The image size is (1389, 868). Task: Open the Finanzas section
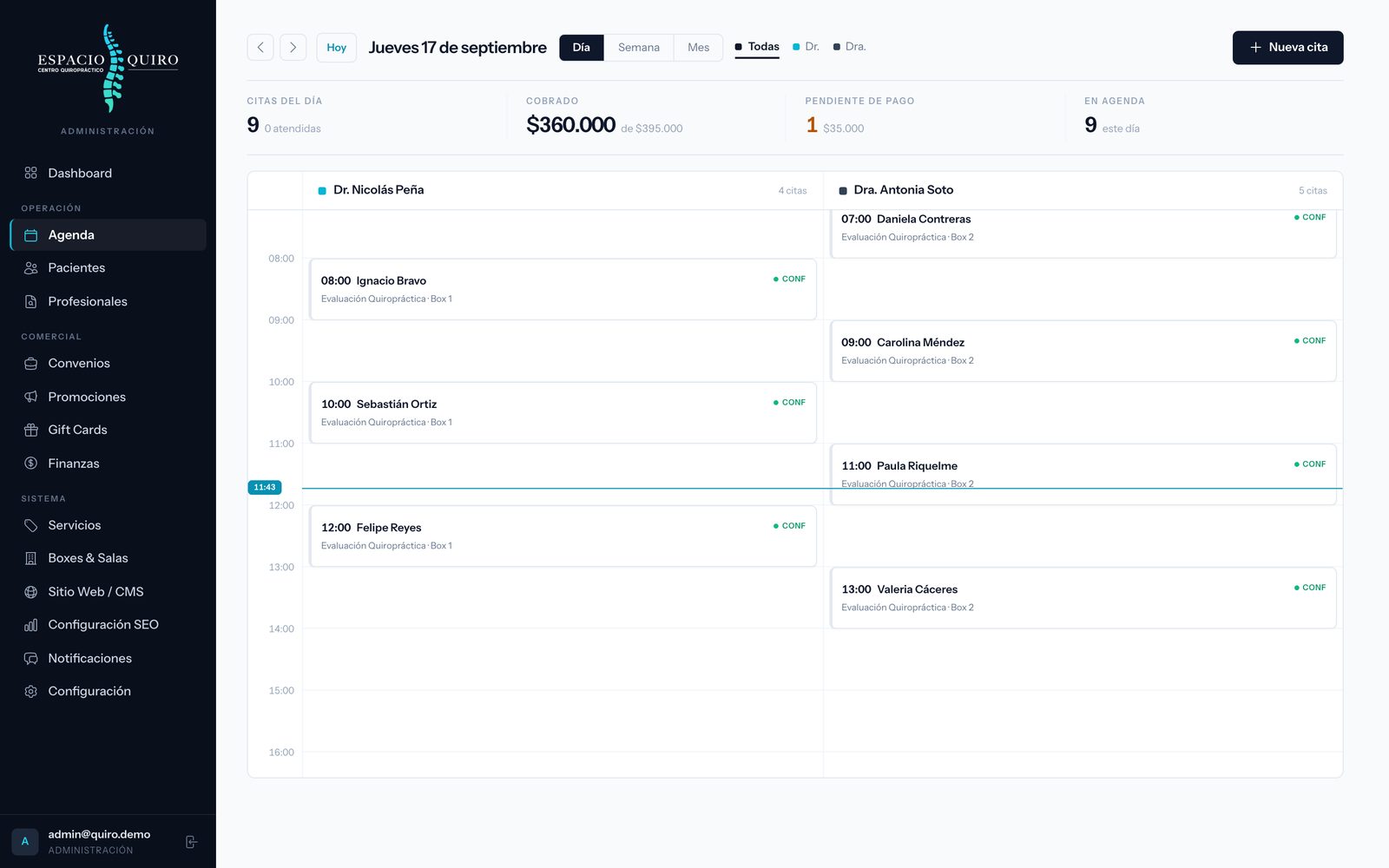point(109,464)
